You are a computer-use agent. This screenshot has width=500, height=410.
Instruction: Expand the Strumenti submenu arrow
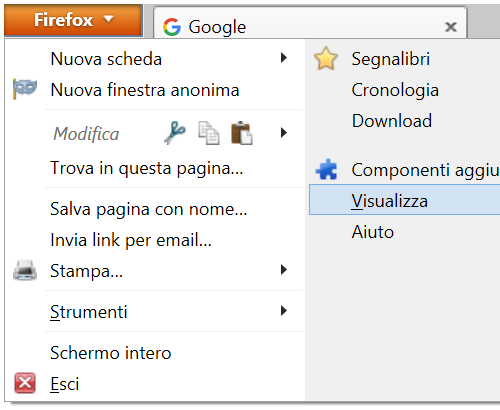284,311
